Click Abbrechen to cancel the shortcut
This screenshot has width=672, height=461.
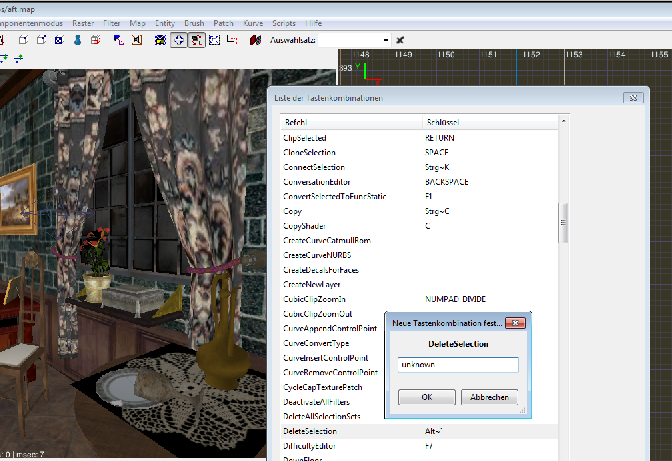[489, 397]
